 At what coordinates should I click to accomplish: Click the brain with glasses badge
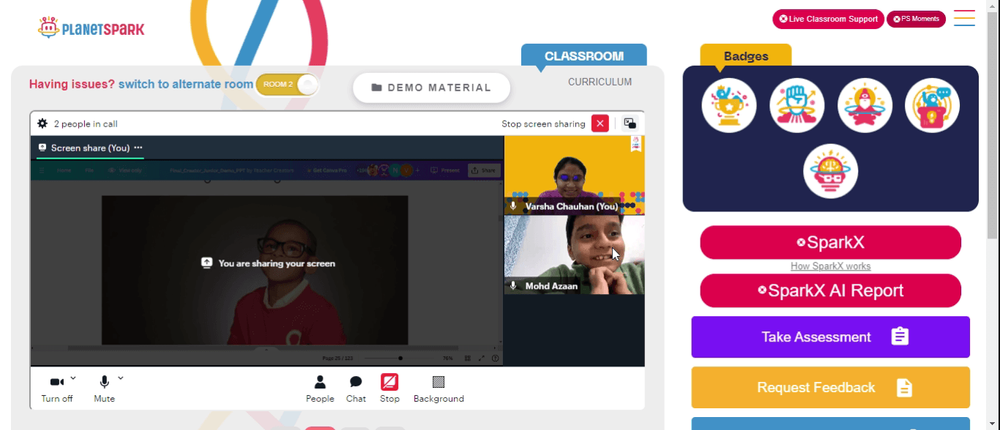(x=830, y=171)
